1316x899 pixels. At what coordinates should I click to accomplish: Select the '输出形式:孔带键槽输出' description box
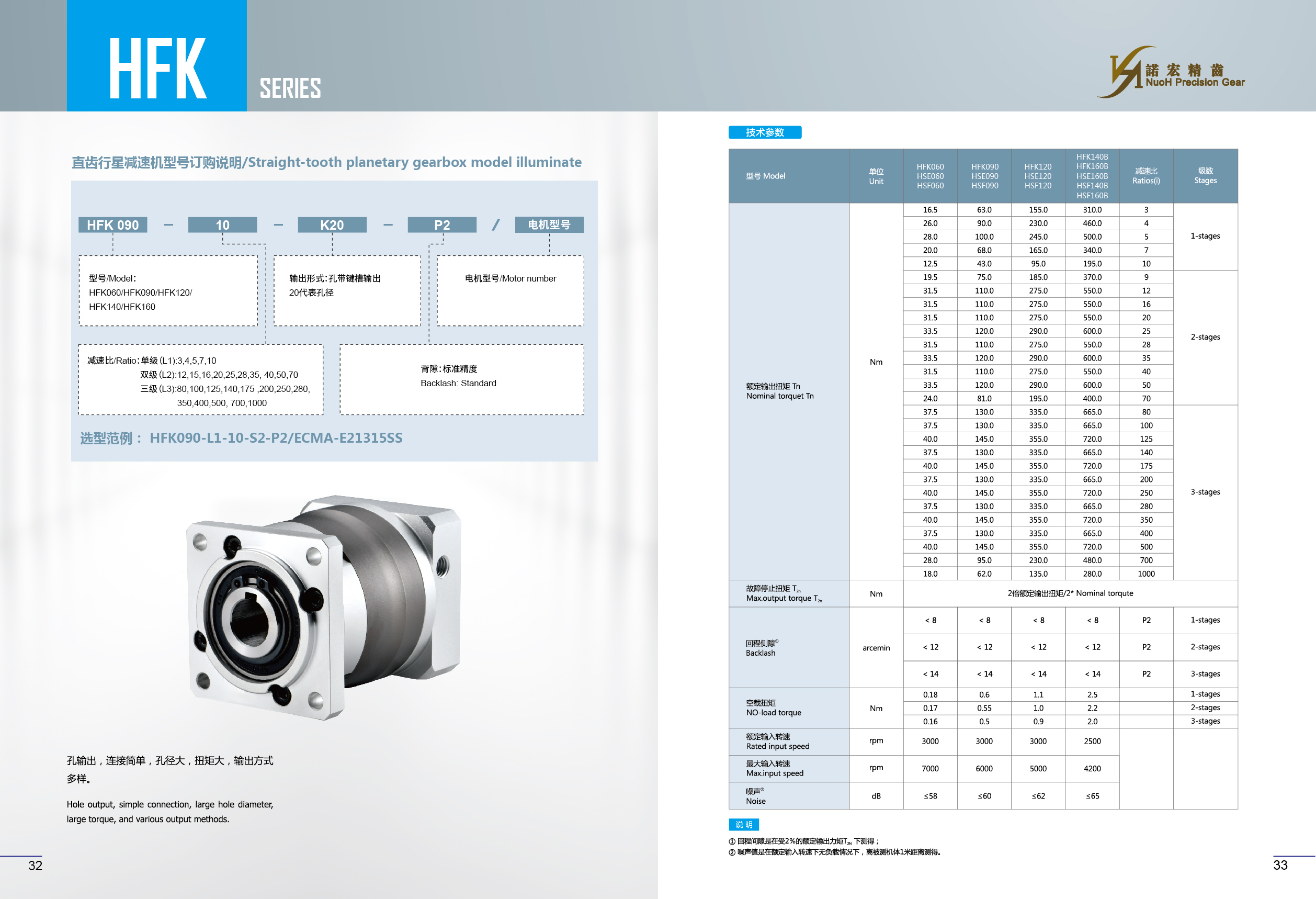pos(347,290)
